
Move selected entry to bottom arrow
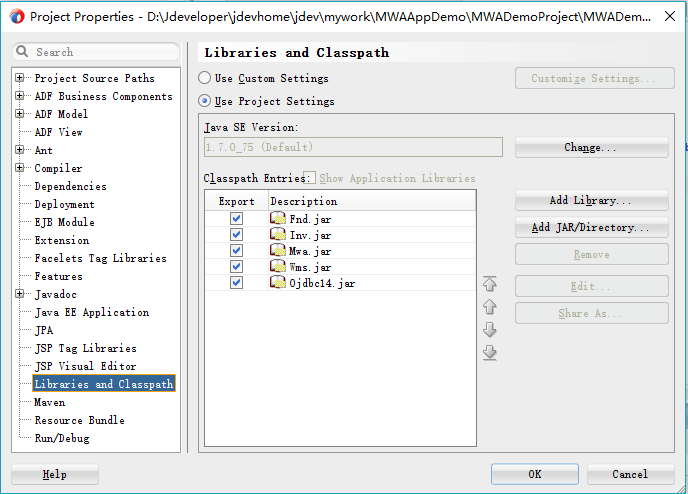click(490, 352)
